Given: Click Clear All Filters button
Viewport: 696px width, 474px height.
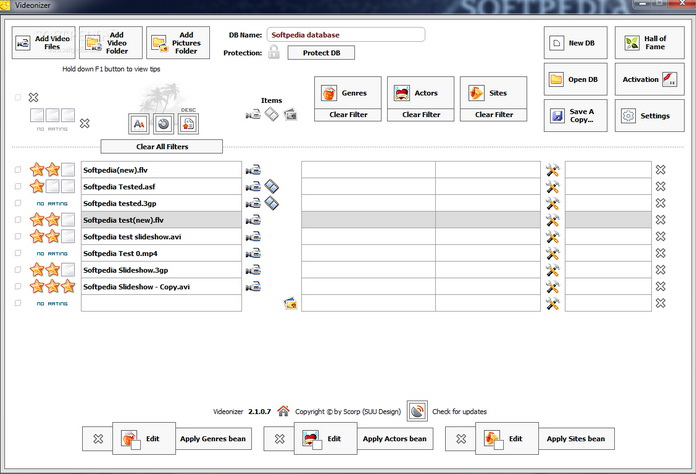Looking at the screenshot, I should [x=162, y=146].
